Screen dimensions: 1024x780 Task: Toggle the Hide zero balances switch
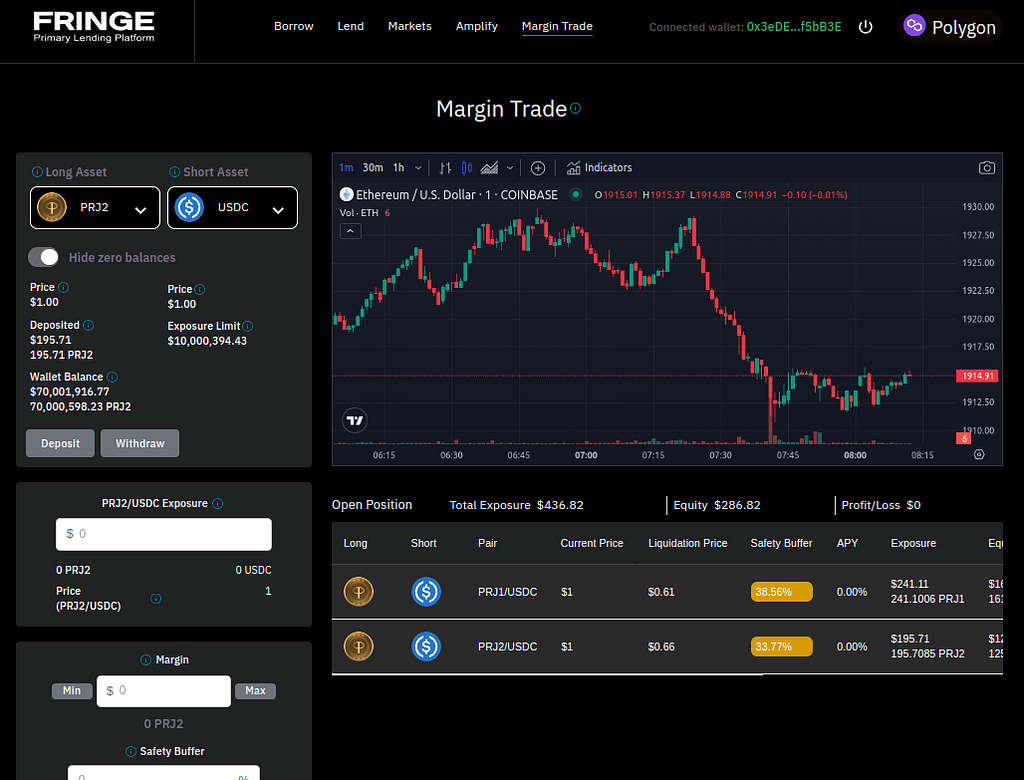point(44,257)
